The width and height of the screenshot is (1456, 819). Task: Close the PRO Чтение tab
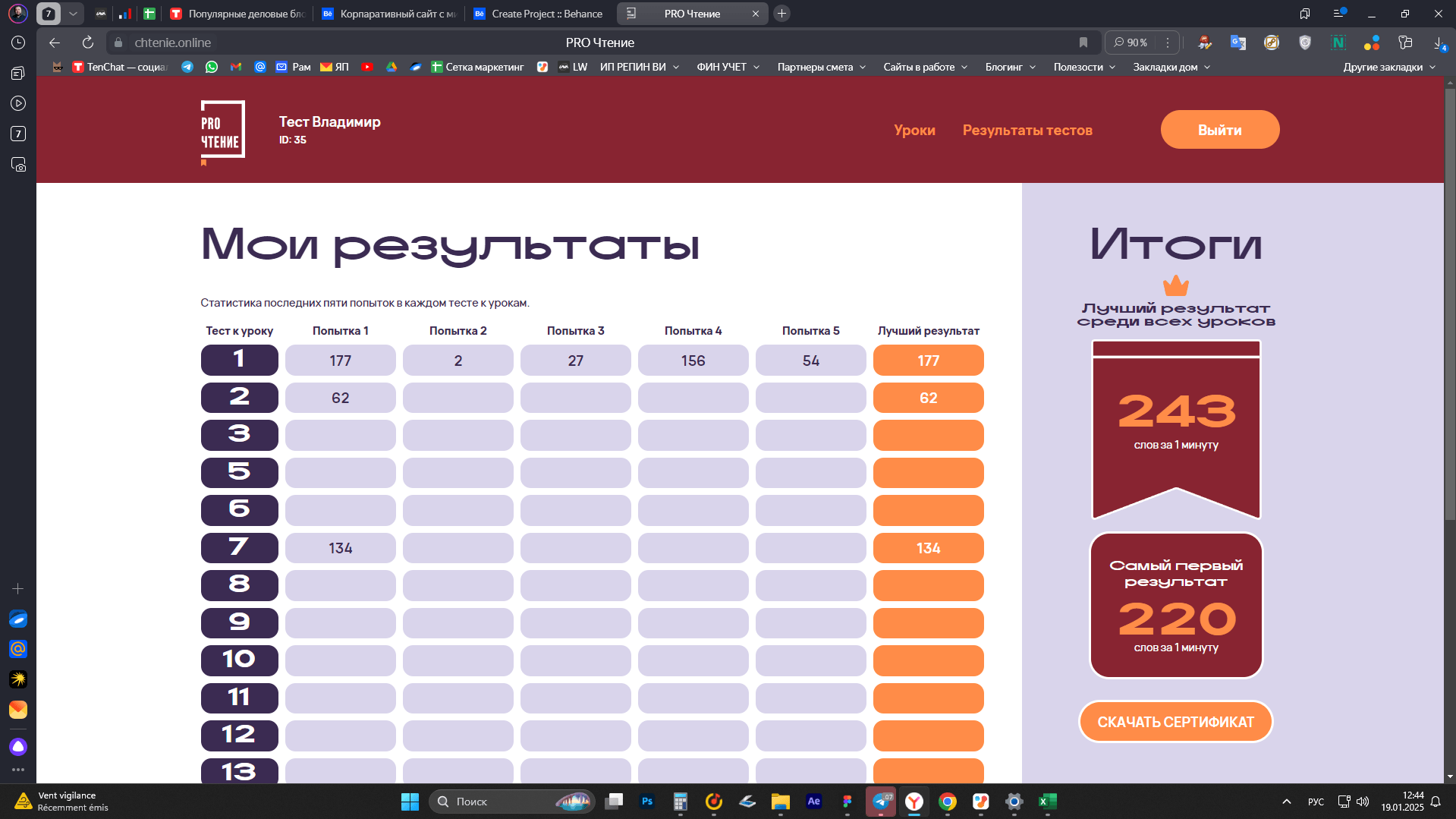click(x=755, y=14)
